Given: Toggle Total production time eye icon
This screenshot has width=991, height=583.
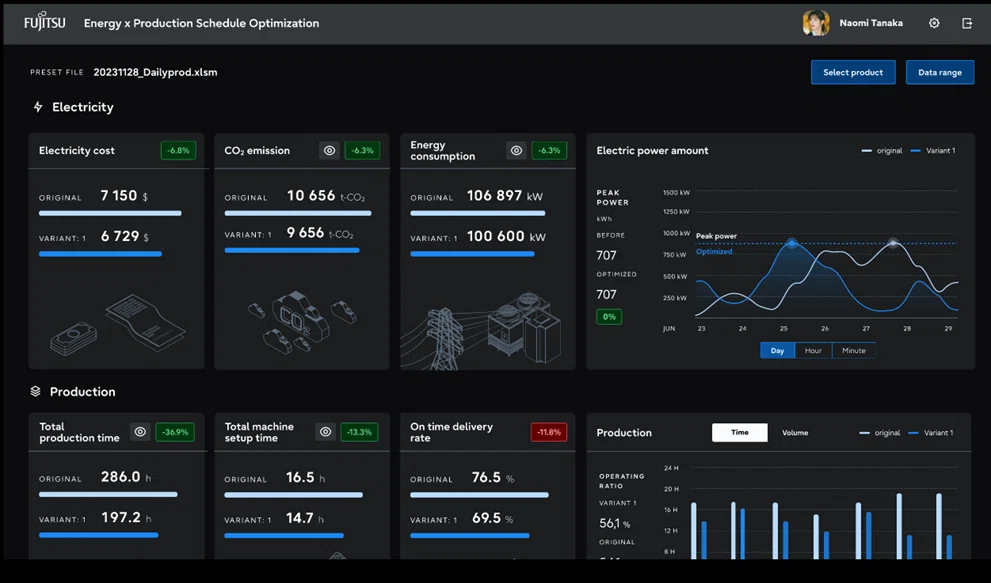Looking at the screenshot, I should 140,432.
